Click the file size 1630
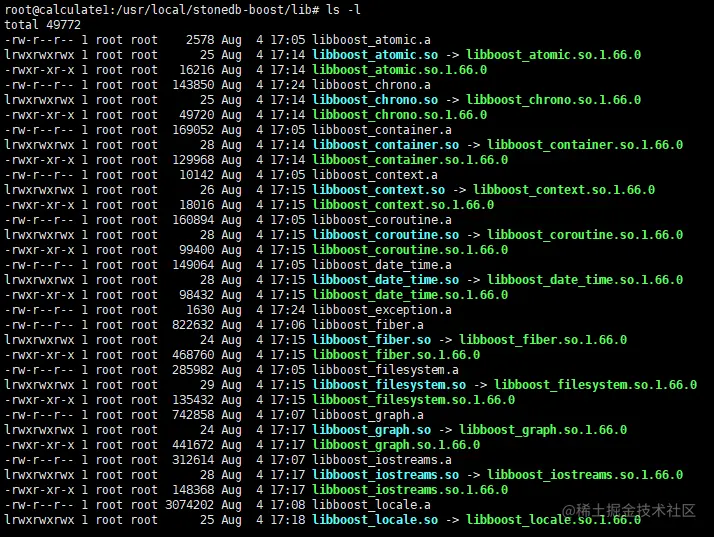 click(200, 311)
